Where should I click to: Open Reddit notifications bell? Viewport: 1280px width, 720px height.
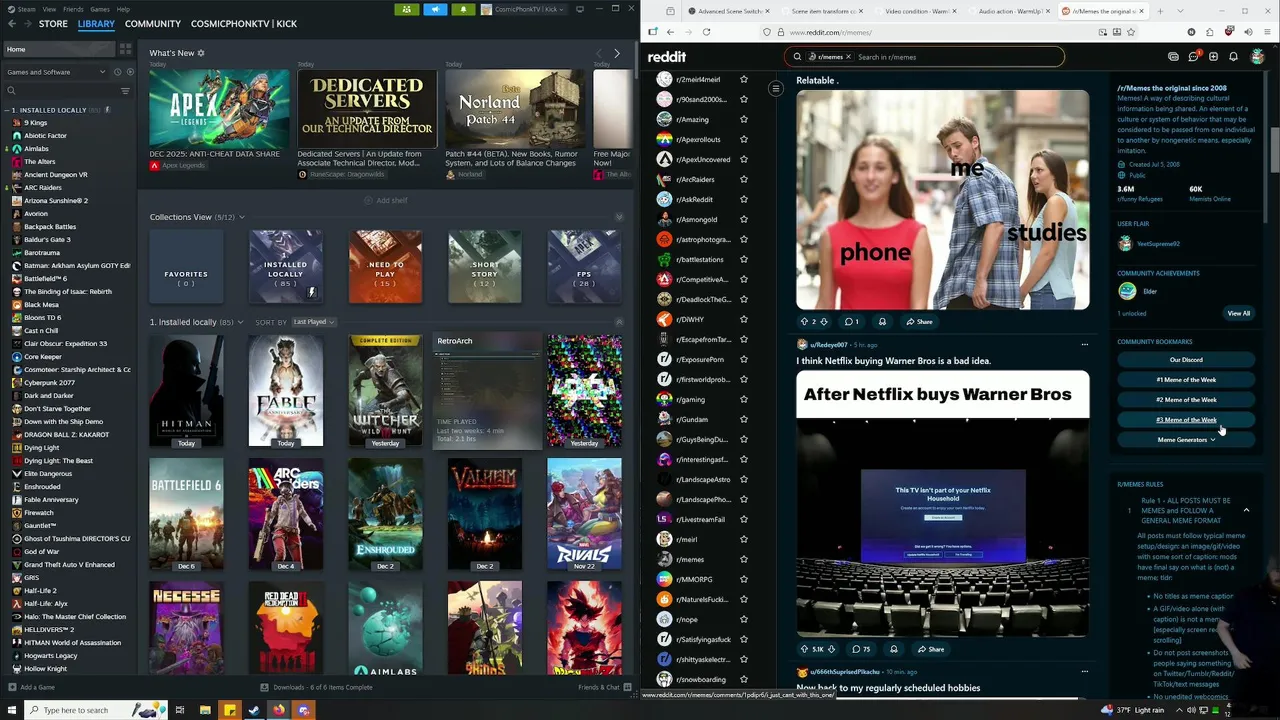1233,57
